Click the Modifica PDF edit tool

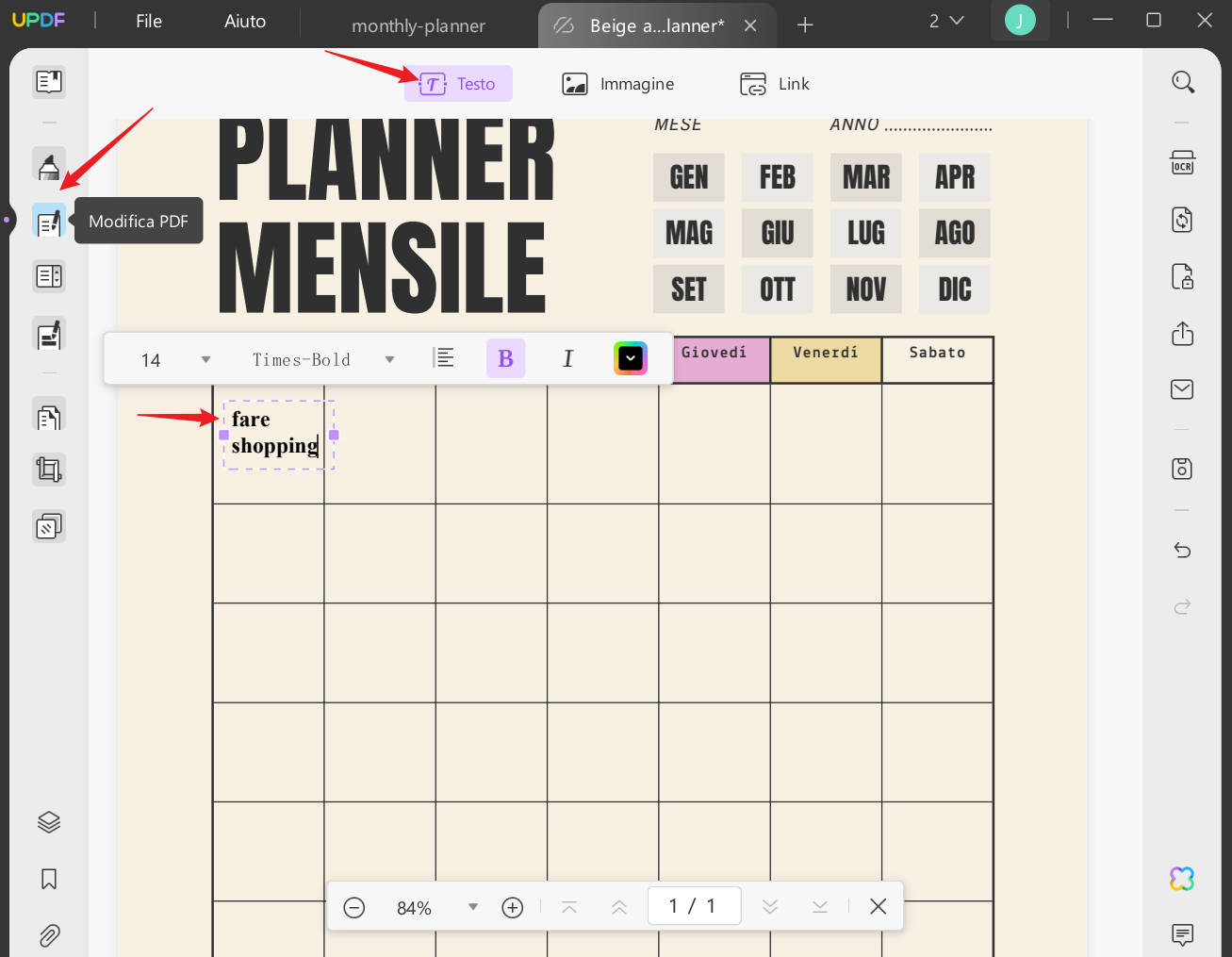click(49, 222)
